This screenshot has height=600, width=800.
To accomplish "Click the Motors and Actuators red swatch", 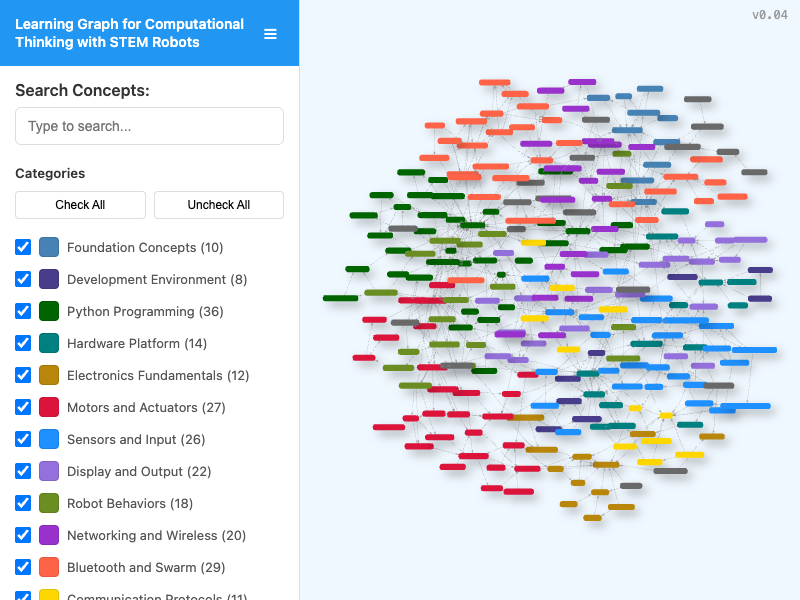I will pos(49,407).
